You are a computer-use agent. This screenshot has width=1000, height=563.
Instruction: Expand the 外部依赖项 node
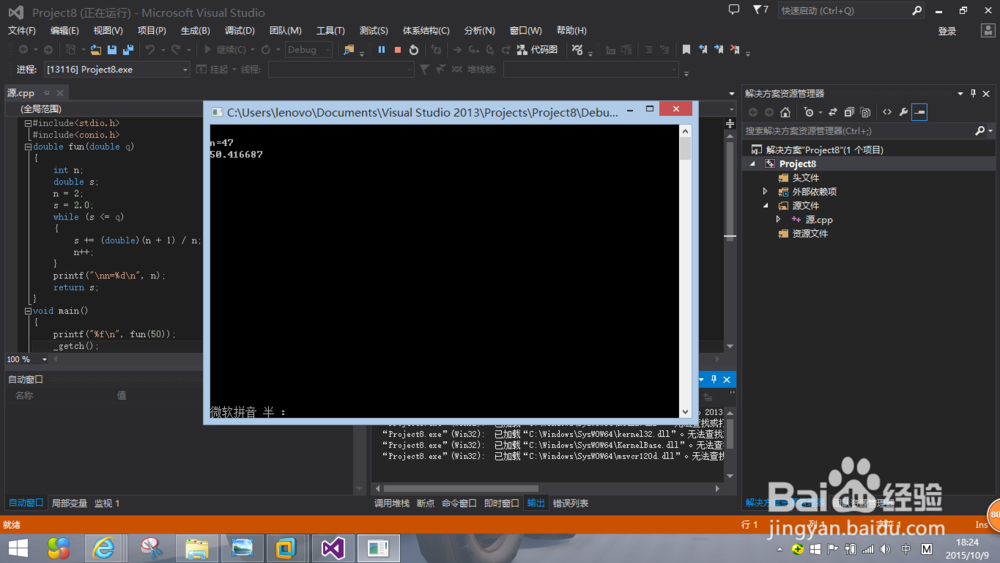765,191
